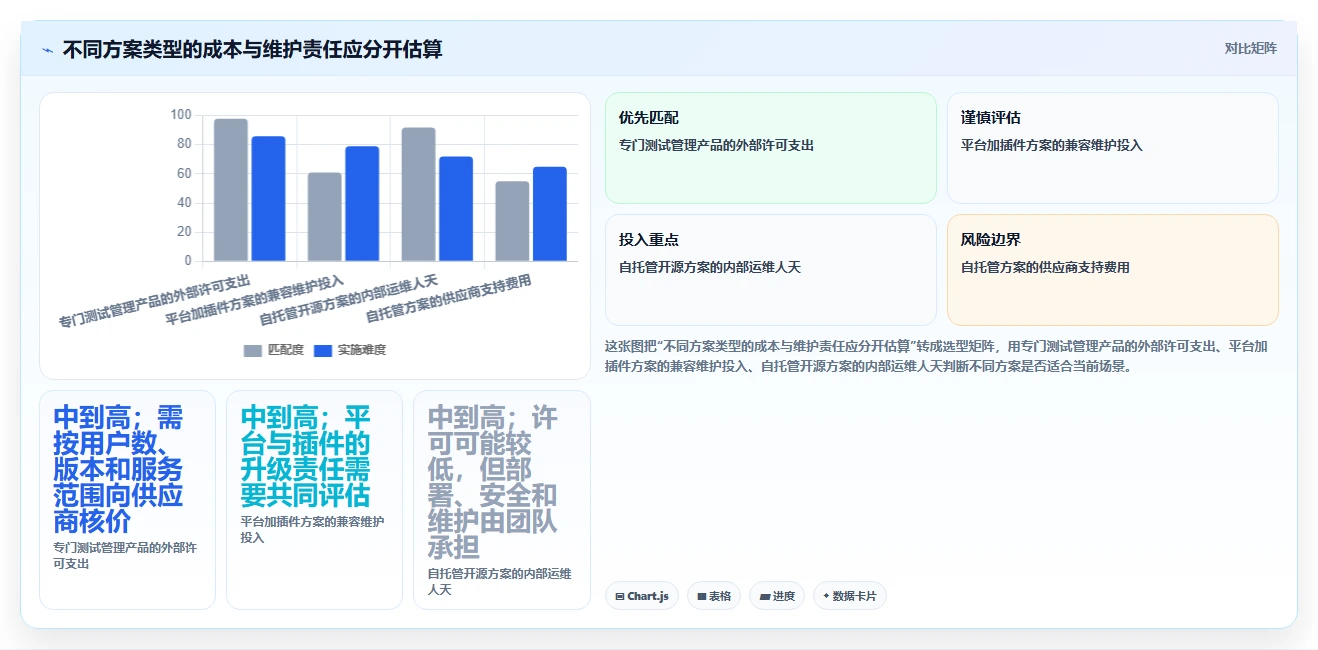Open the 风险边界 orange card

(1113, 270)
